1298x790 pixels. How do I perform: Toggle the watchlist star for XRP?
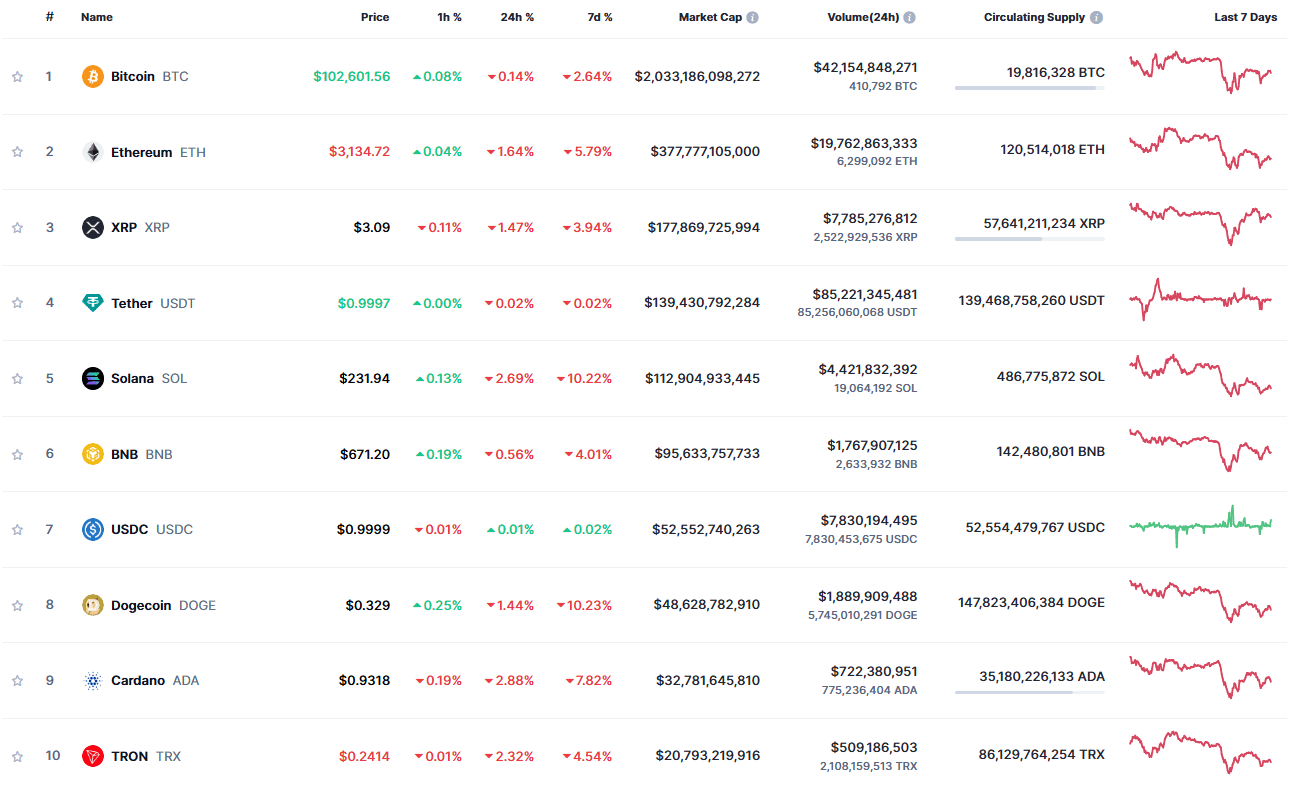[x=17, y=227]
